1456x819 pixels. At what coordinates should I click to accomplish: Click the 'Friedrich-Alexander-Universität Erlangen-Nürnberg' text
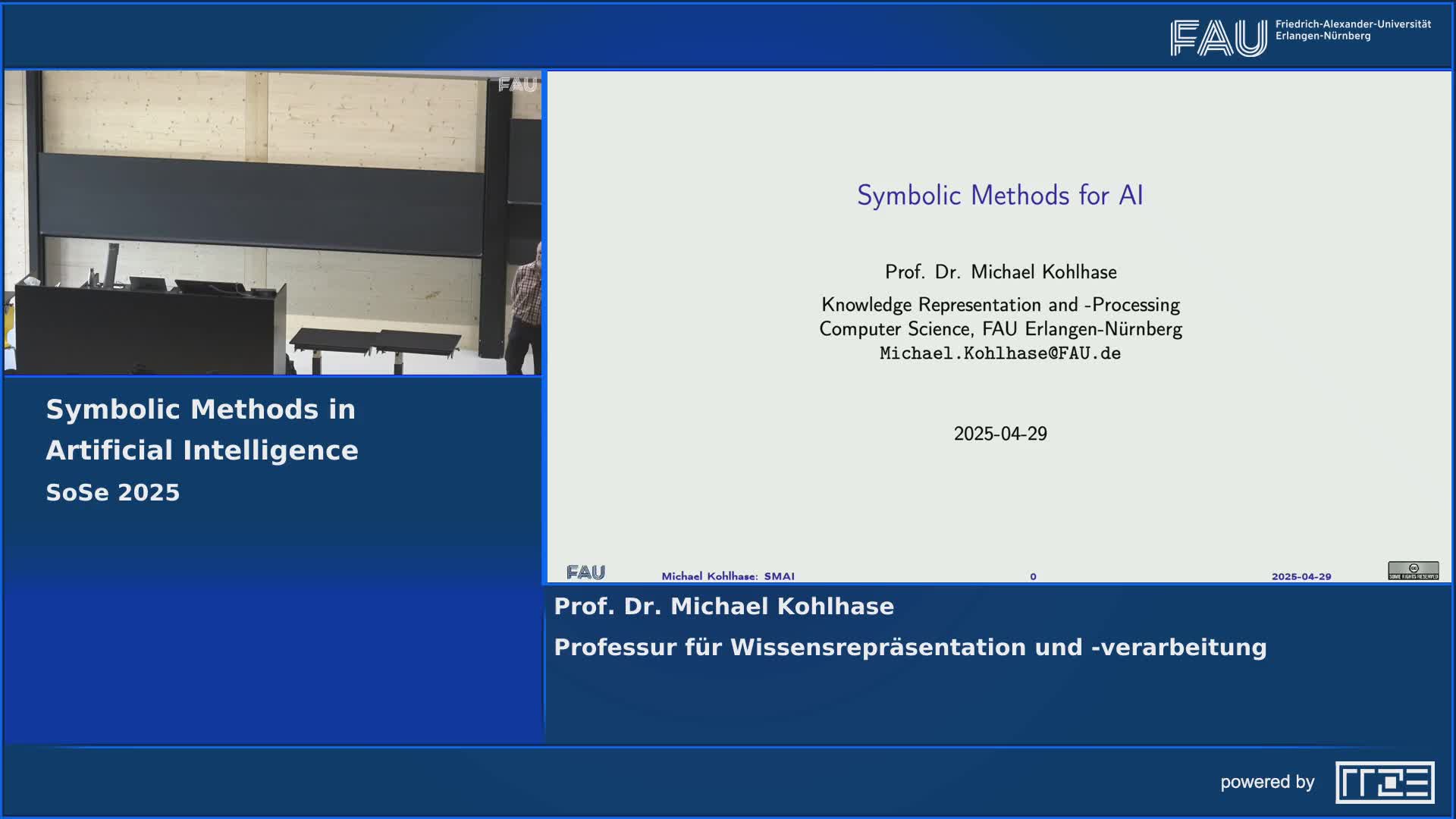pos(1353,30)
